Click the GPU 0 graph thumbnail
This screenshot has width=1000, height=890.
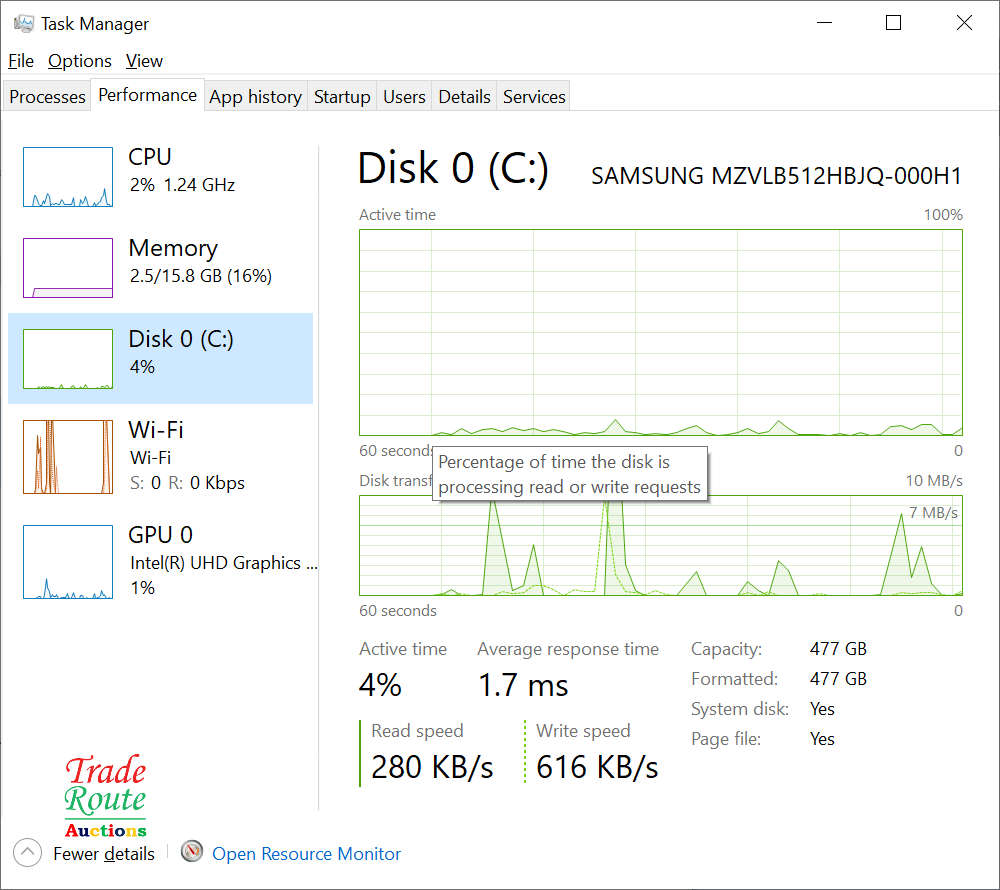tap(68, 562)
